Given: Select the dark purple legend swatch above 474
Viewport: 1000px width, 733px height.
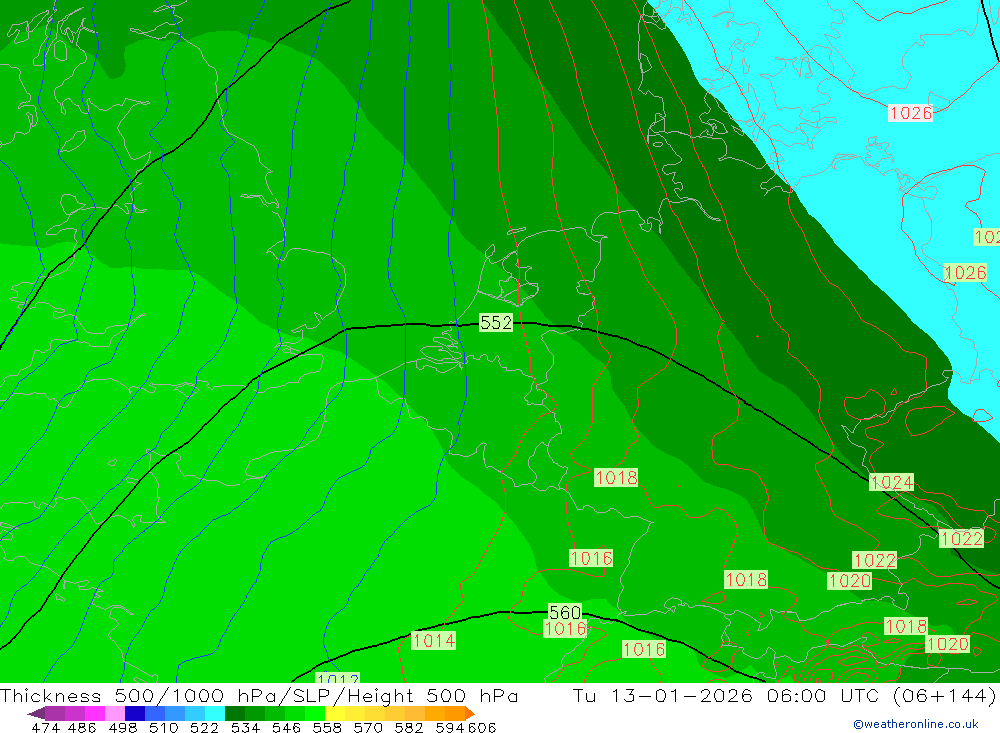Looking at the screenshot, I should pos(55,713).
